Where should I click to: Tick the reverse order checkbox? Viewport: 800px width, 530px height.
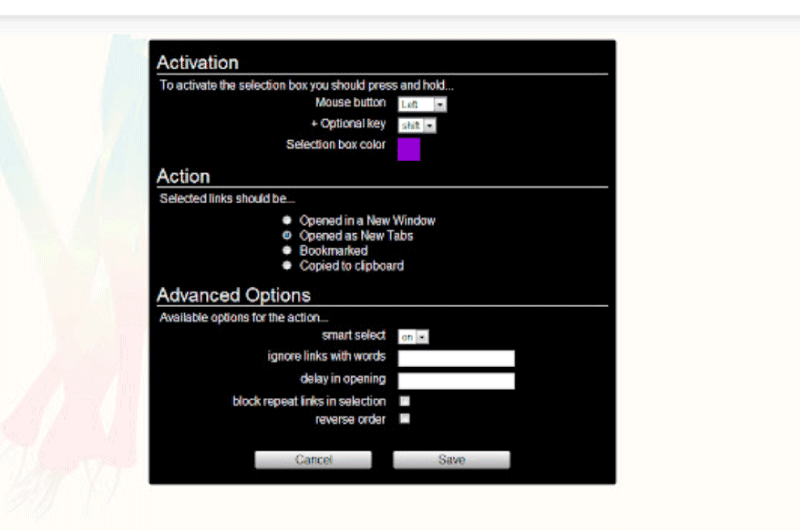(x=405, y=419)
